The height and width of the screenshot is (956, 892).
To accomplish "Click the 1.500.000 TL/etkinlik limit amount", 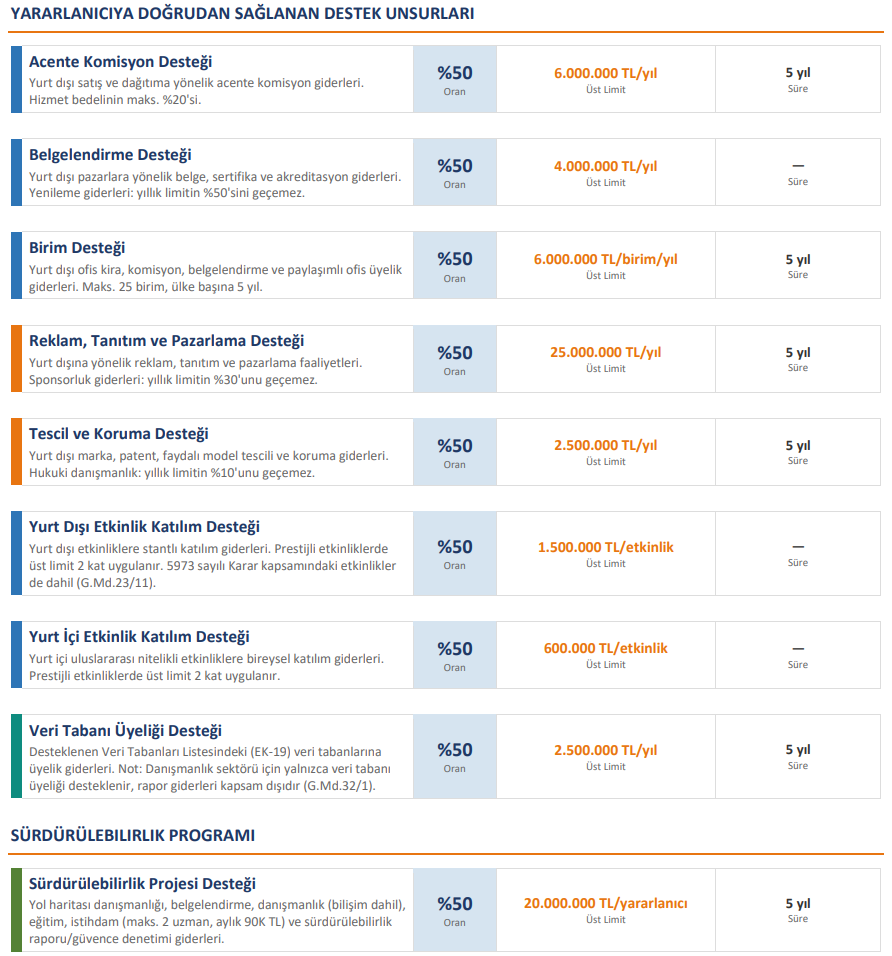I will 605,547.
